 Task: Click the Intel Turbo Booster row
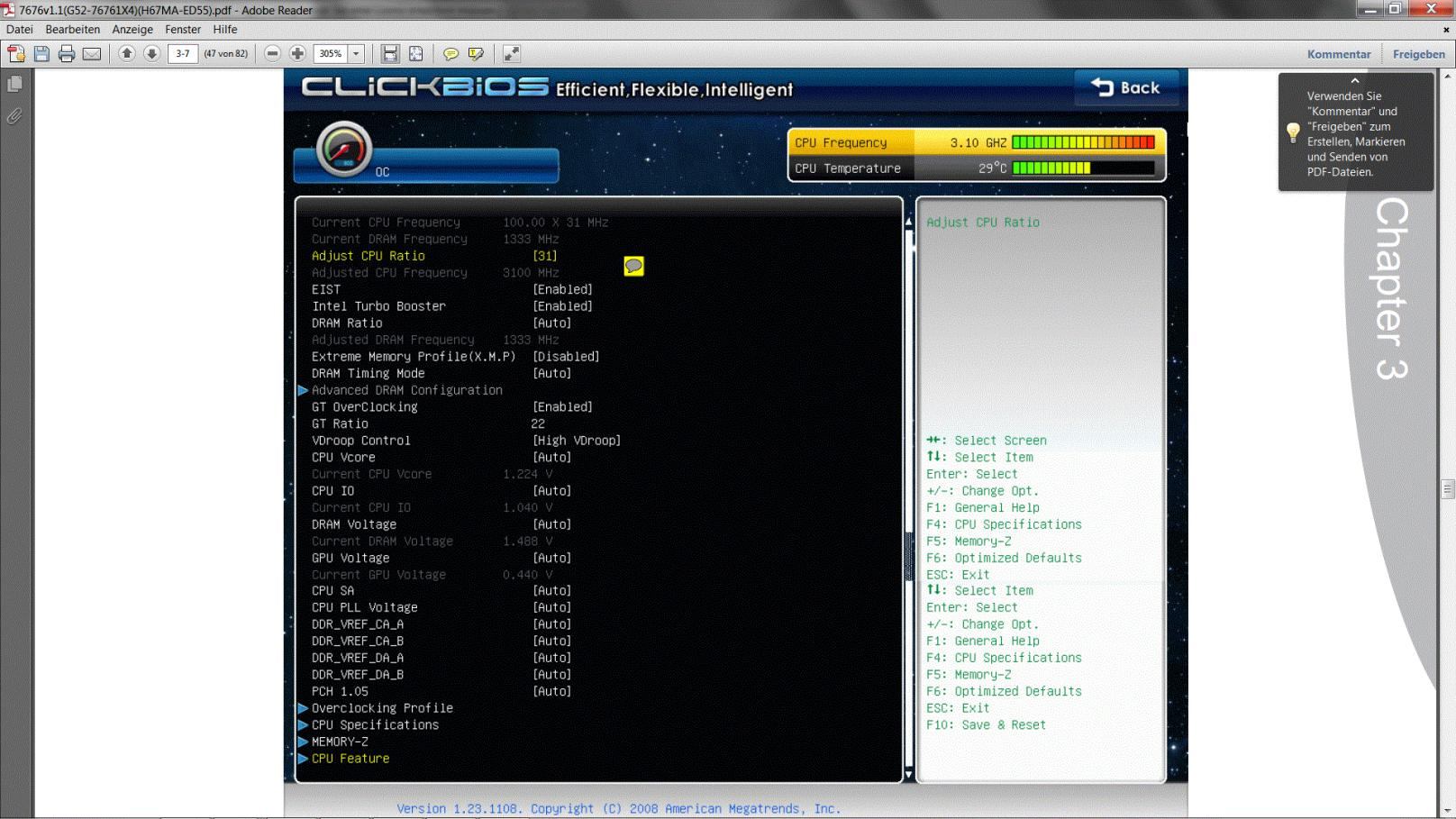452,306
